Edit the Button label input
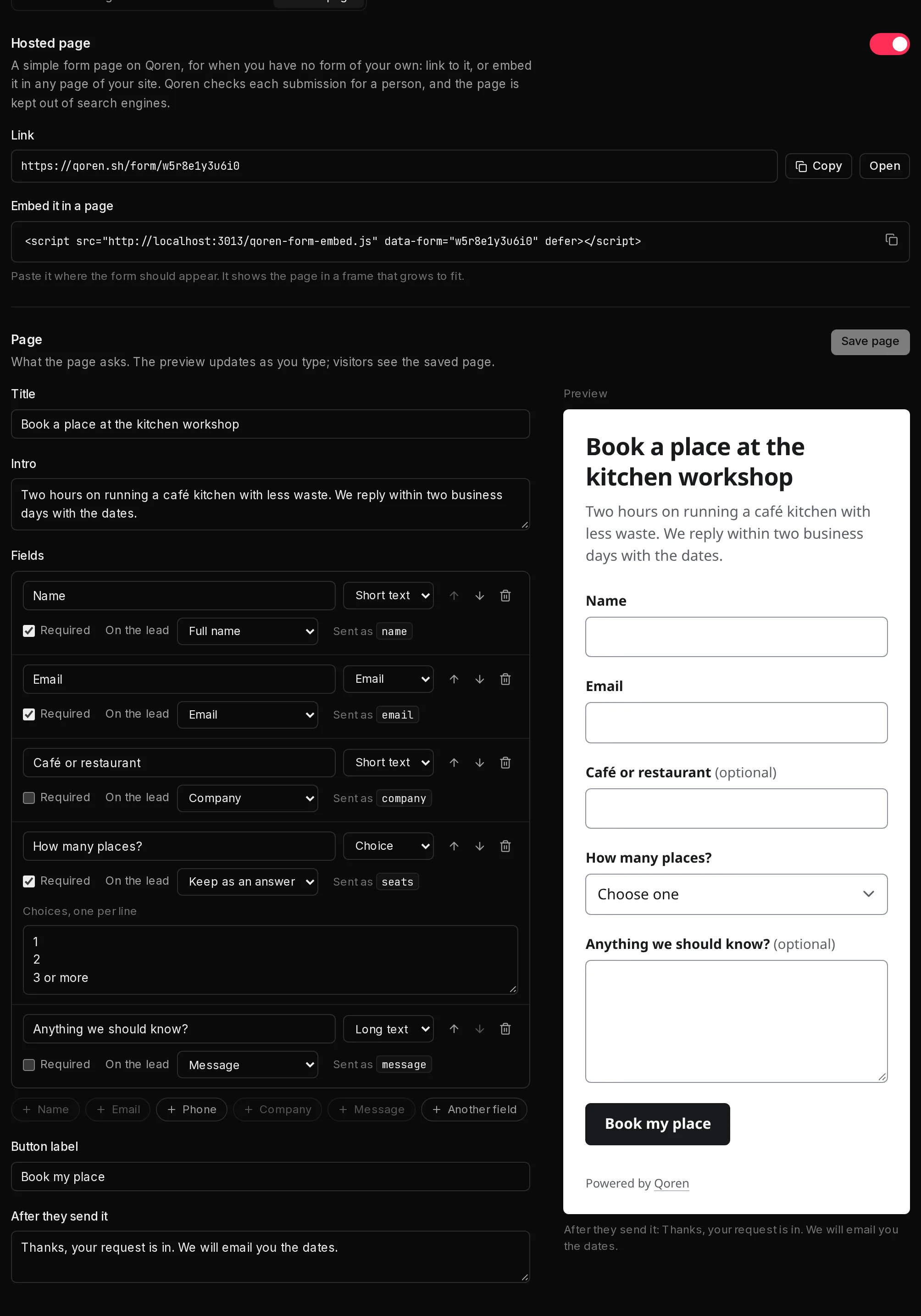 [270, 1177]
